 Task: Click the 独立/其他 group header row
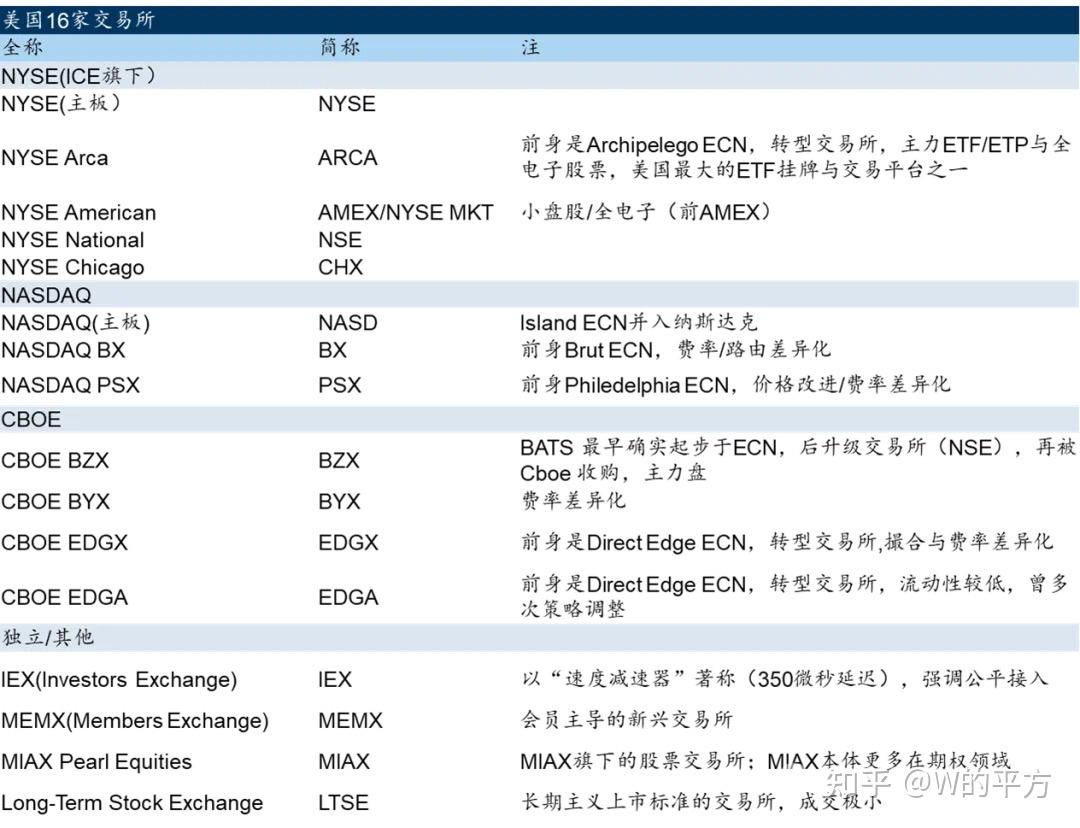pyautogui.click(x=540, y=637)
